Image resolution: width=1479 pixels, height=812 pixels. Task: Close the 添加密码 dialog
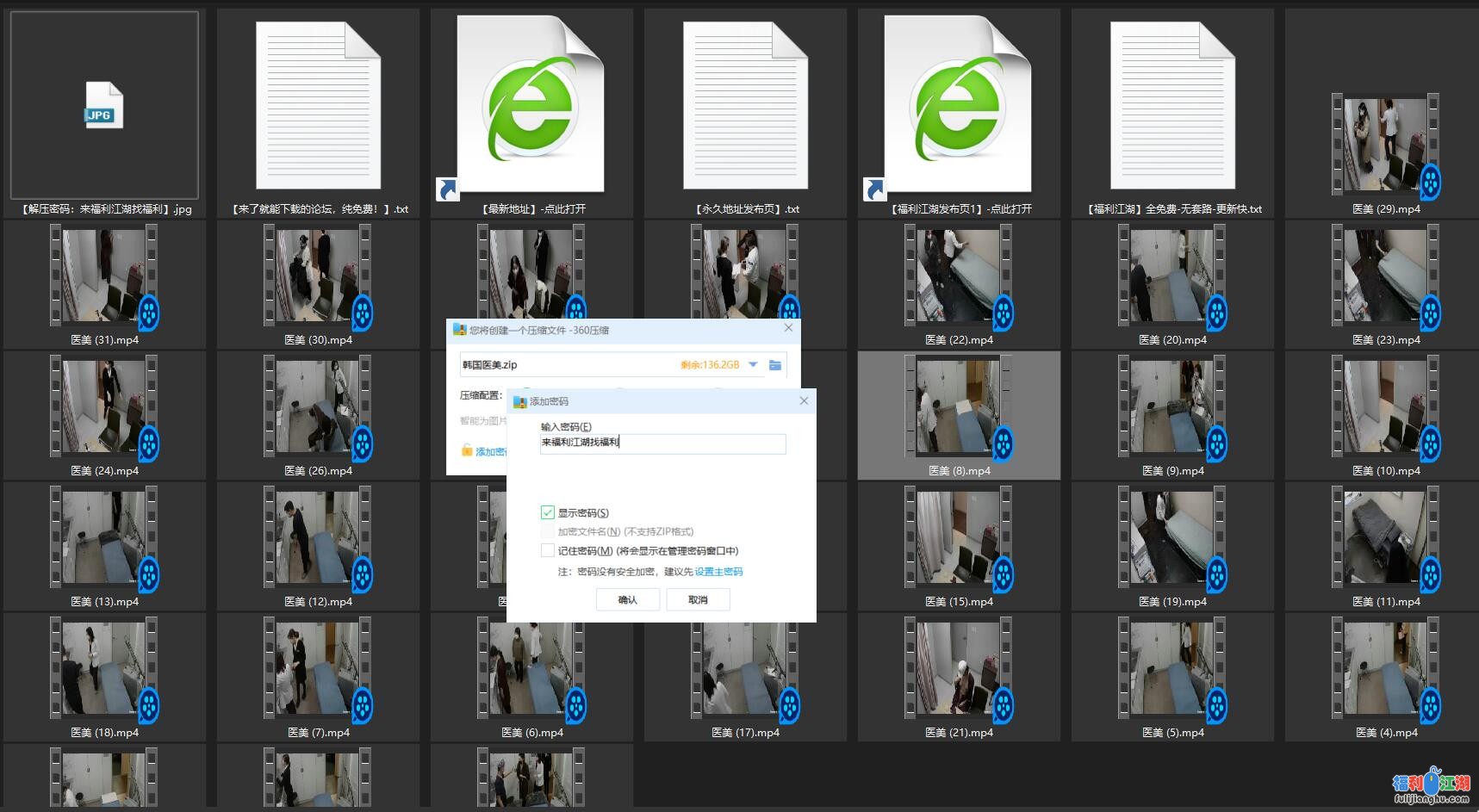pyautogui.click(x=804, y=400)
